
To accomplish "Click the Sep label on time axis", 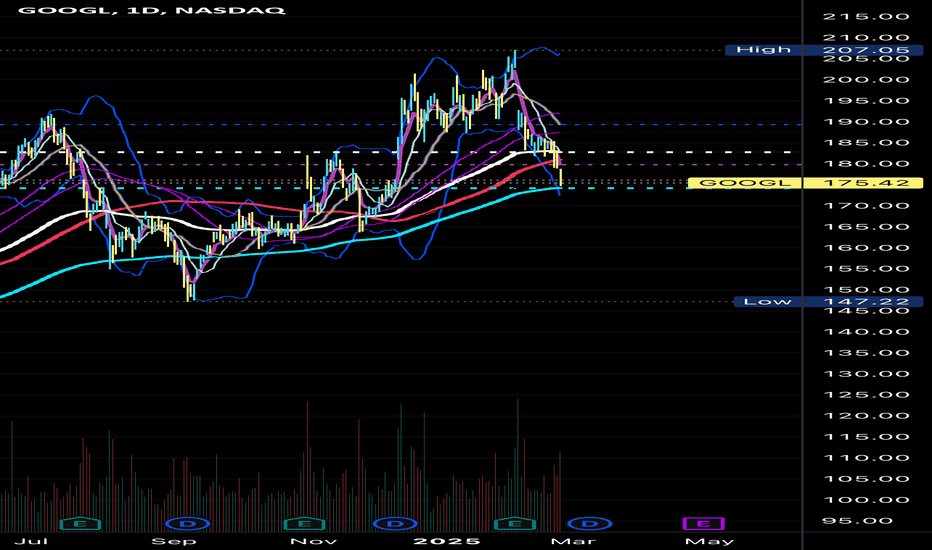I will coord(174,541).
